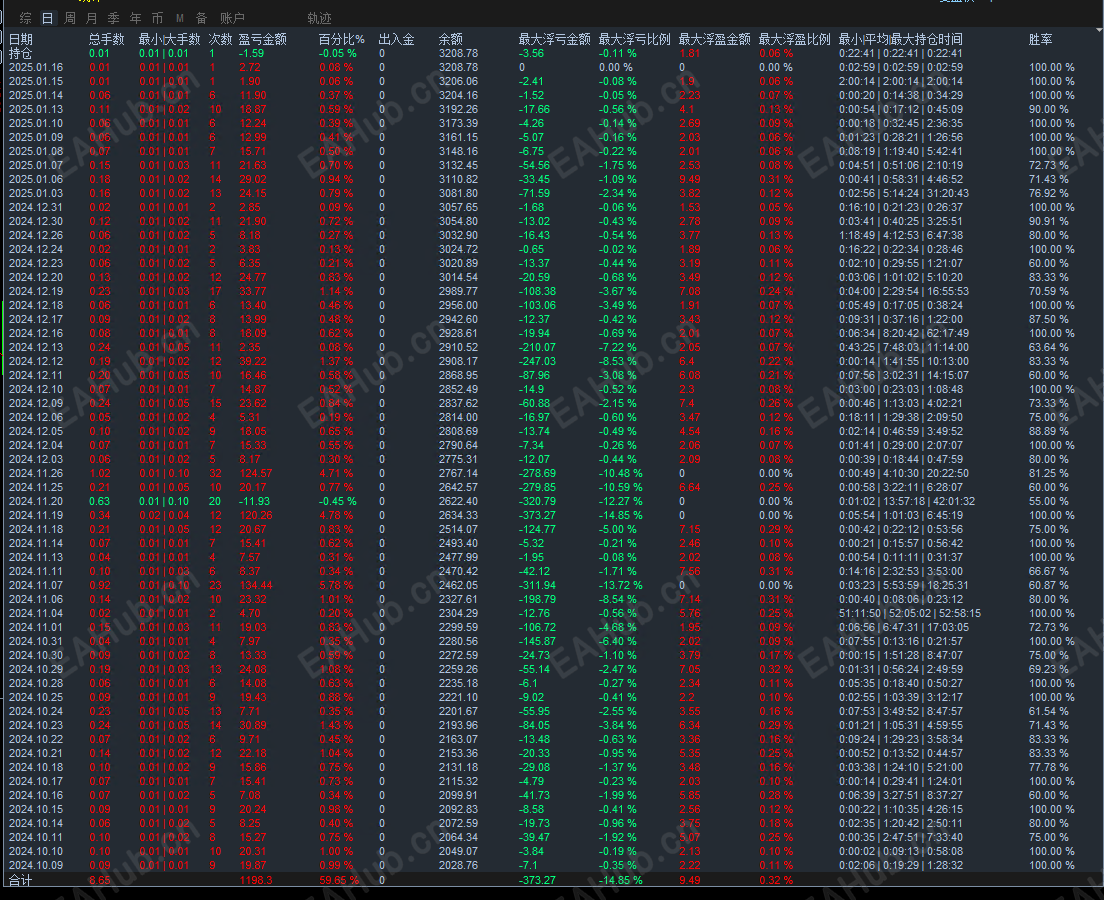Viewport: 1104px width, 900px height.
Task: Open the 月 monthly tab
Action: point(92,18)
